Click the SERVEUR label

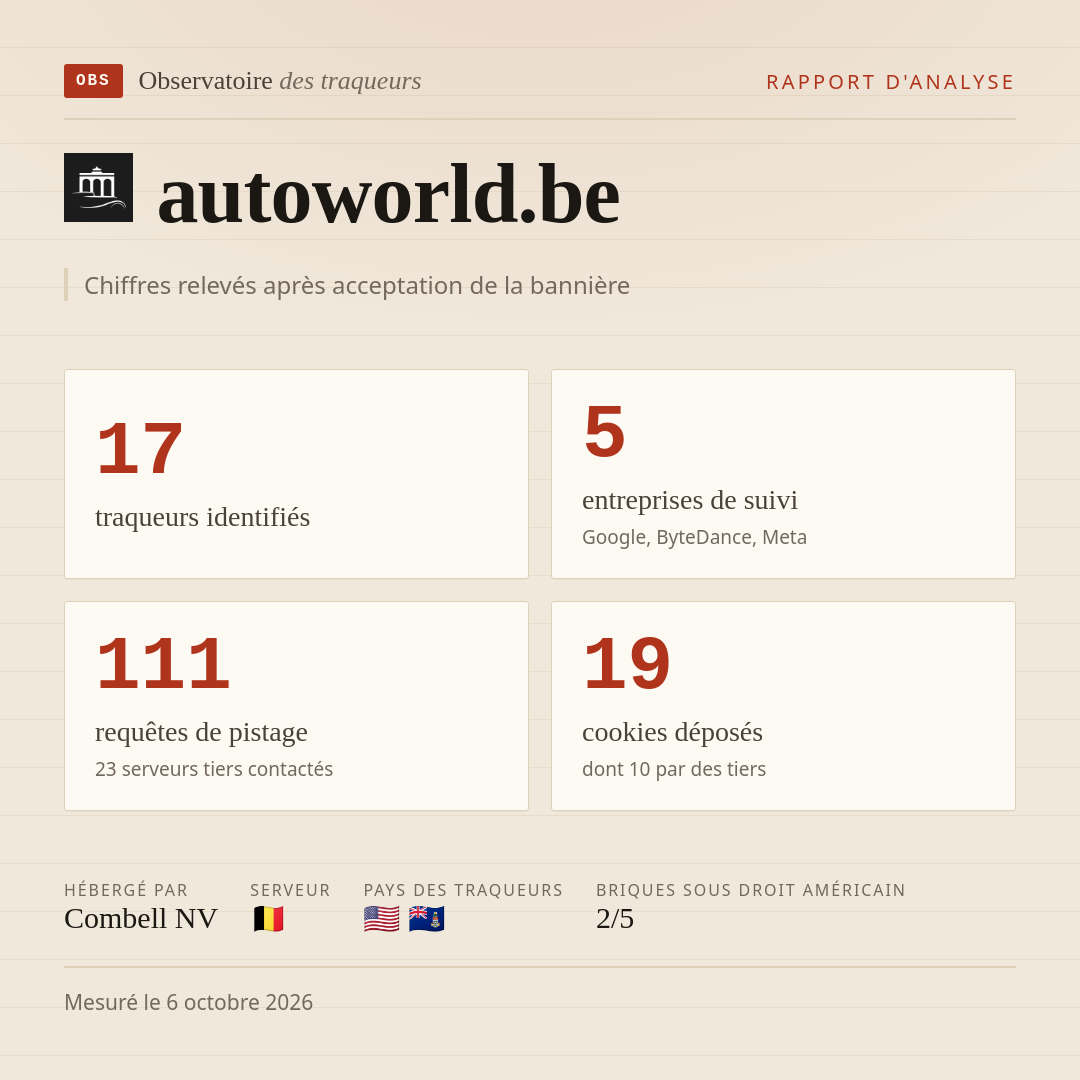290,890
